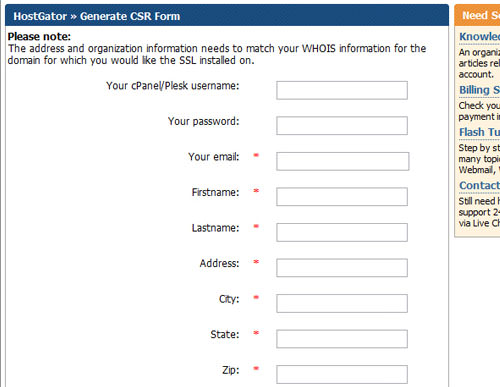Click into the Firstname field
The width and height of the screenshot is (500, 387).
click(342, 197)
